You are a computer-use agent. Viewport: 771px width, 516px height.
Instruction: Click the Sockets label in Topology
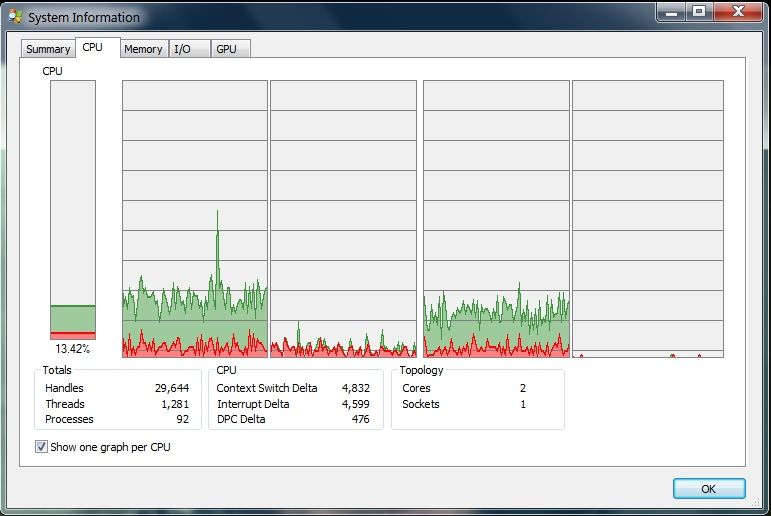click(421, 404)
